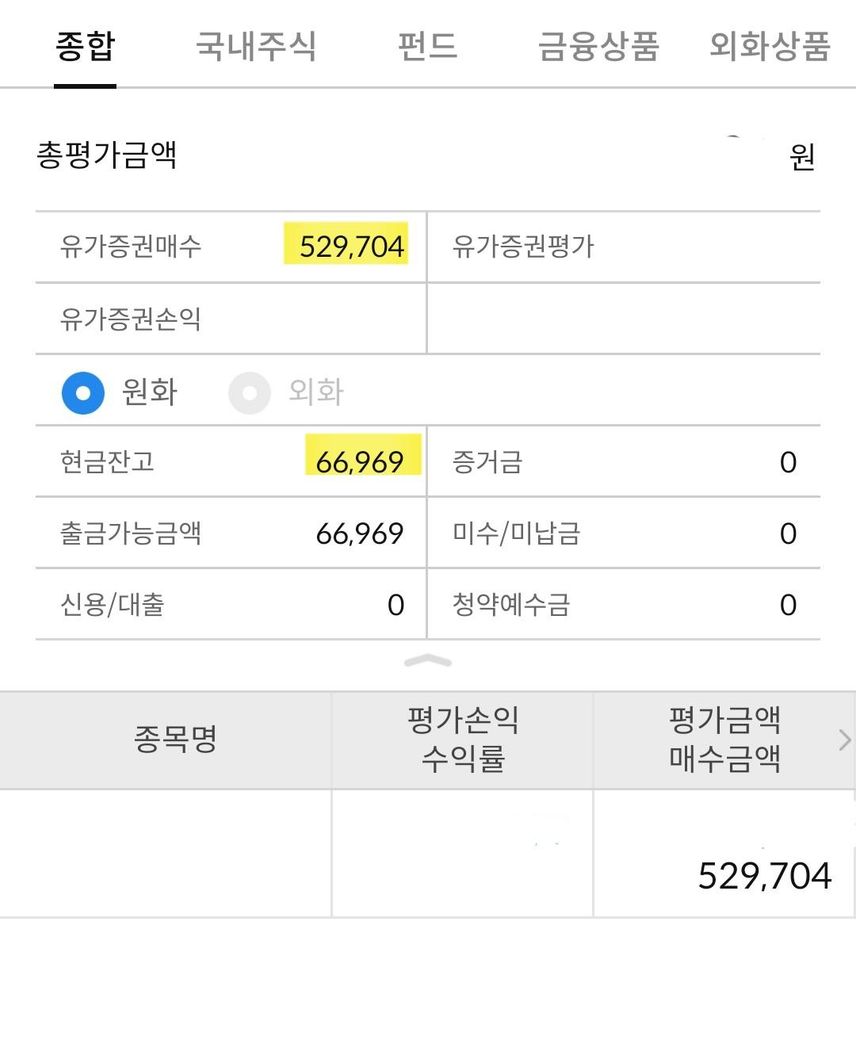The width and height of the screenshot is (856, 1040).
Task: Tap the highlighted 유가증권매수 amount 529,704
Action: pyautogui.click(x=351, y=246)
